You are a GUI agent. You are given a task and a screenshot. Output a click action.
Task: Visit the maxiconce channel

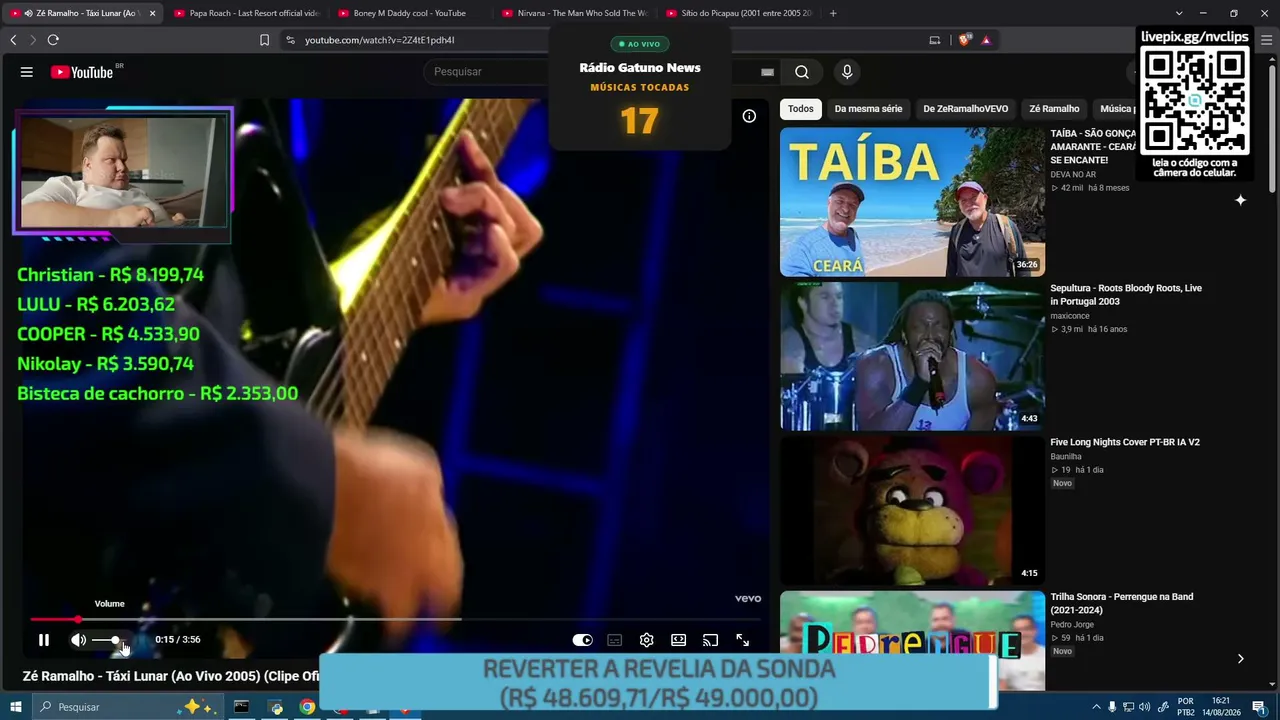(1070, 316)
